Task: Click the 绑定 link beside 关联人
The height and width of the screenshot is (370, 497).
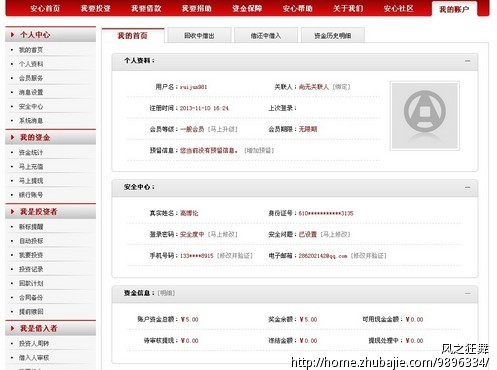Action: pyautogui.click(x=341, y=87)
